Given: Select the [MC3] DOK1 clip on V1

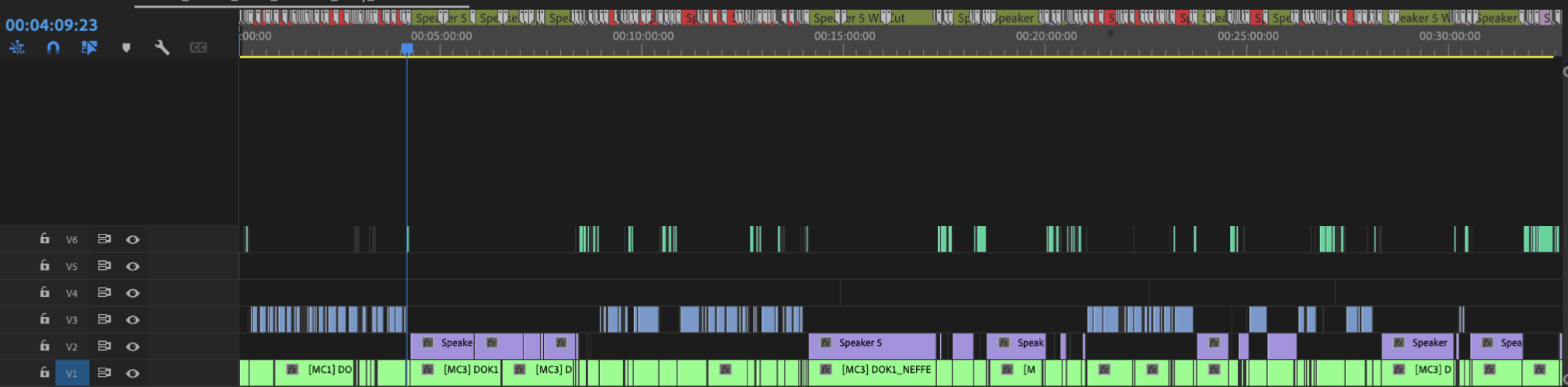Looking at the screenshot, I should click(x=455, y=373).
